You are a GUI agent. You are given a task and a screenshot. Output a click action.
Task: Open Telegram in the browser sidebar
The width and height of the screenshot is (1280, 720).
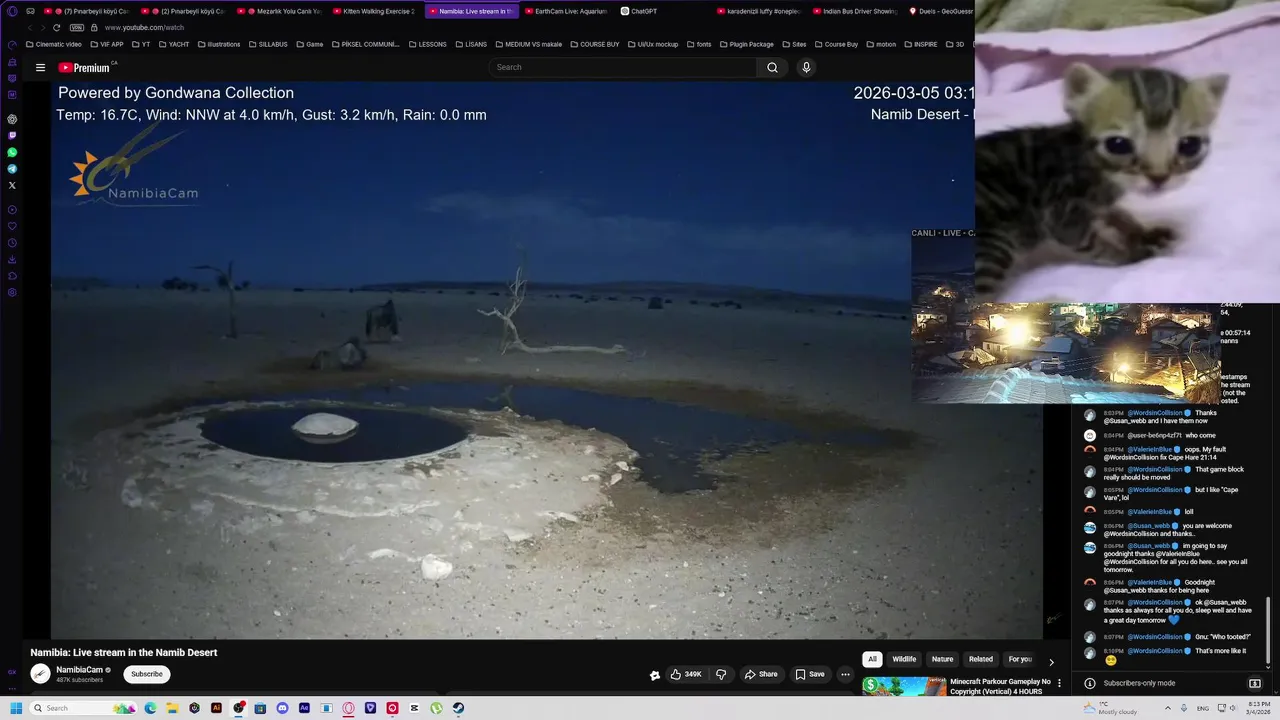point(12,169)
